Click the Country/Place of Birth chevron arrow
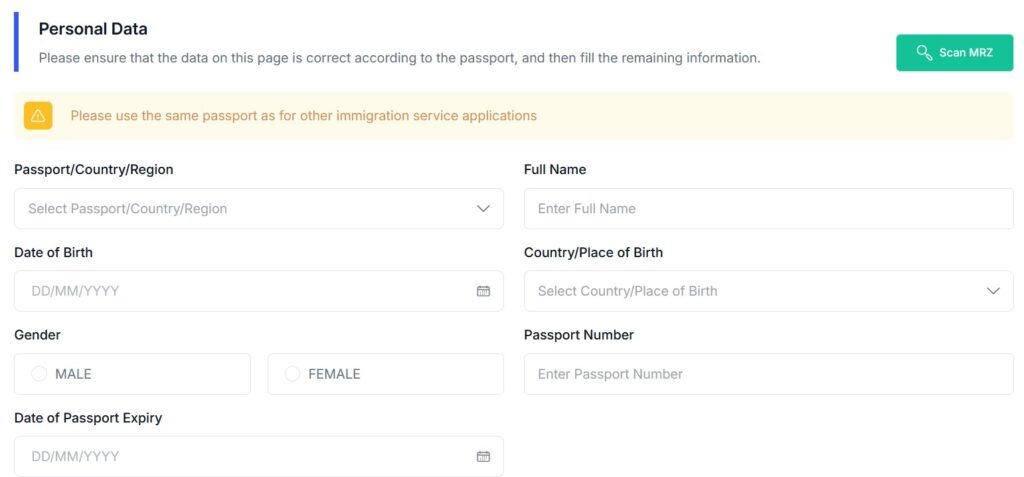 (x=993, y=291)
